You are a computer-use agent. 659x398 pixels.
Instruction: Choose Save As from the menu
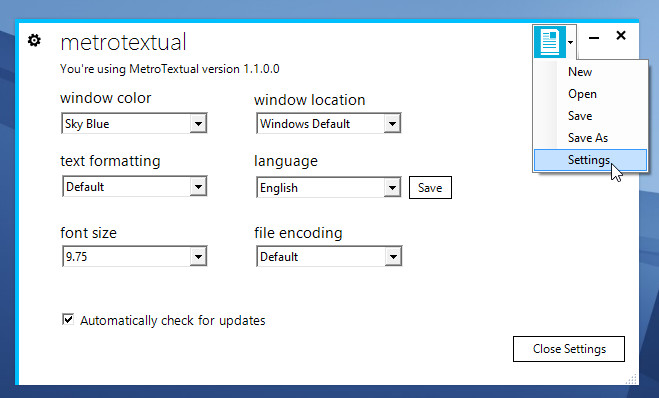tap(590, 137)
